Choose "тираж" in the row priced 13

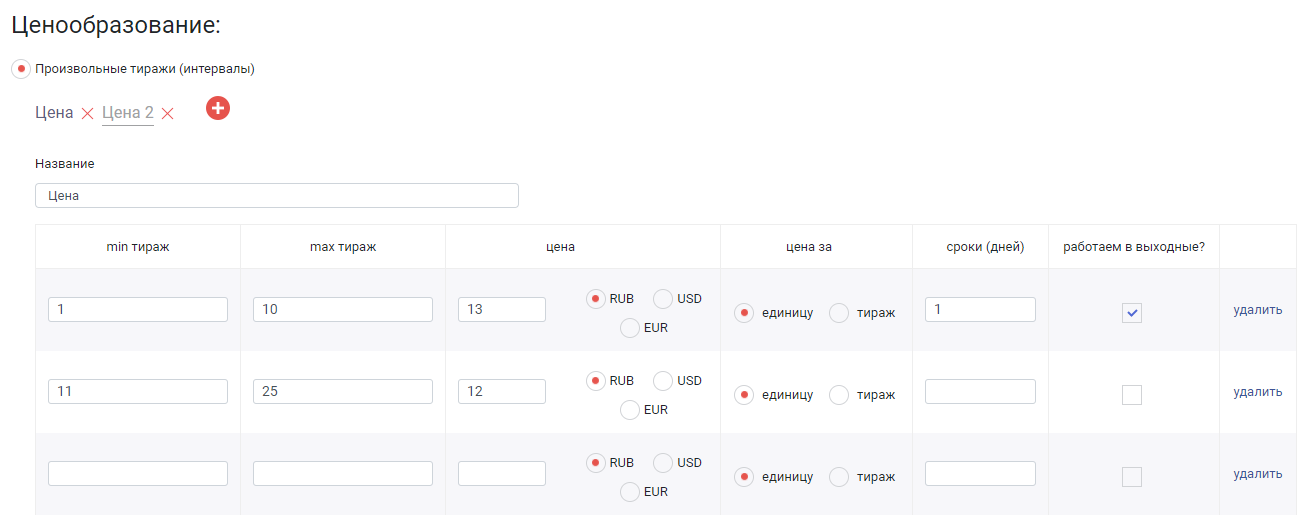click(839, 313)
